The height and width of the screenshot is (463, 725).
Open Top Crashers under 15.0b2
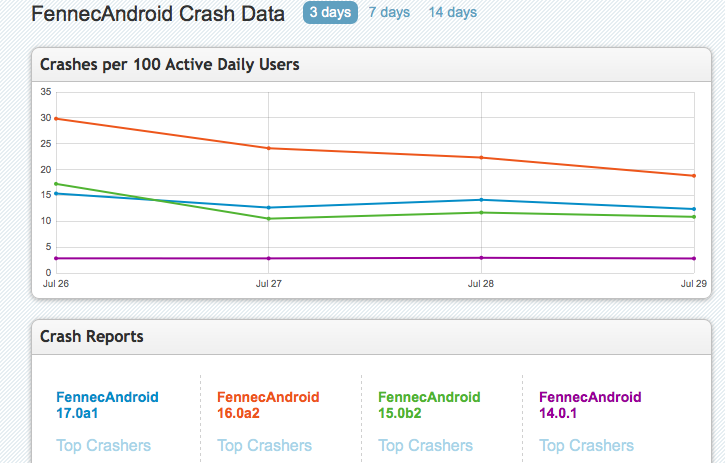click(x=426, y=445)
